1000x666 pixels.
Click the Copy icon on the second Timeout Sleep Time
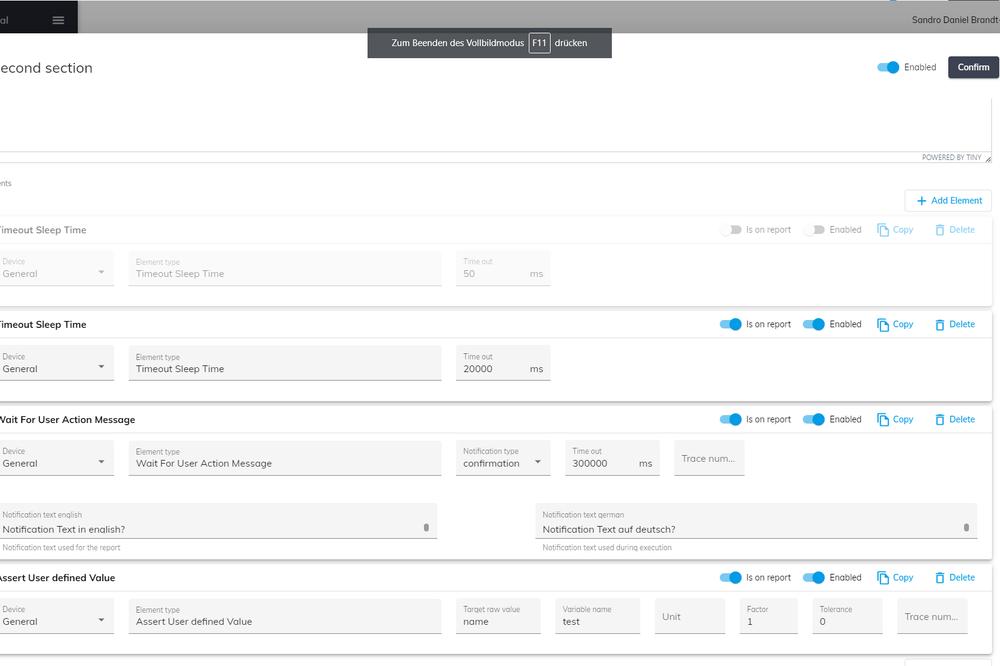point(882,324)
